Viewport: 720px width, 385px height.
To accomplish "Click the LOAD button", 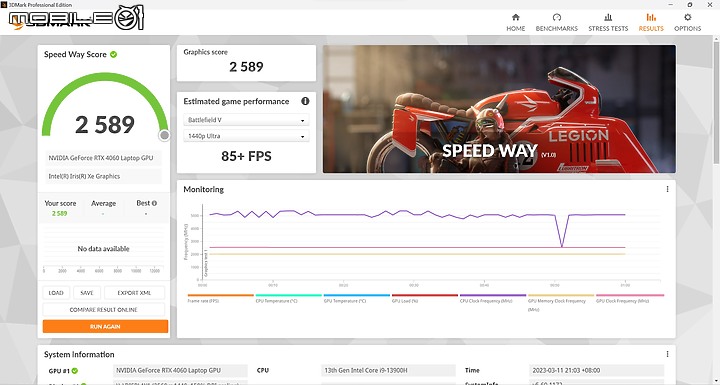I will point(56,293).
